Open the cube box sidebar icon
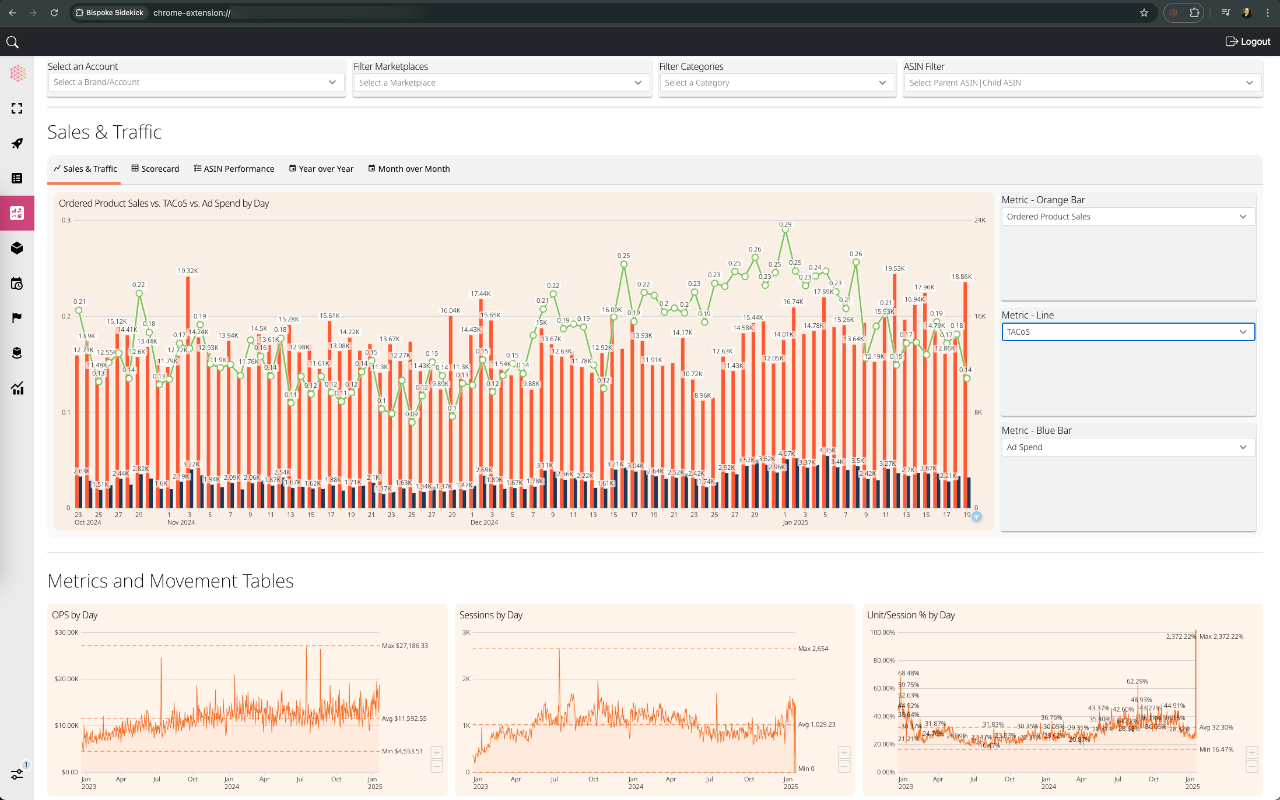The image size is (1280, 800). [17, 248]
